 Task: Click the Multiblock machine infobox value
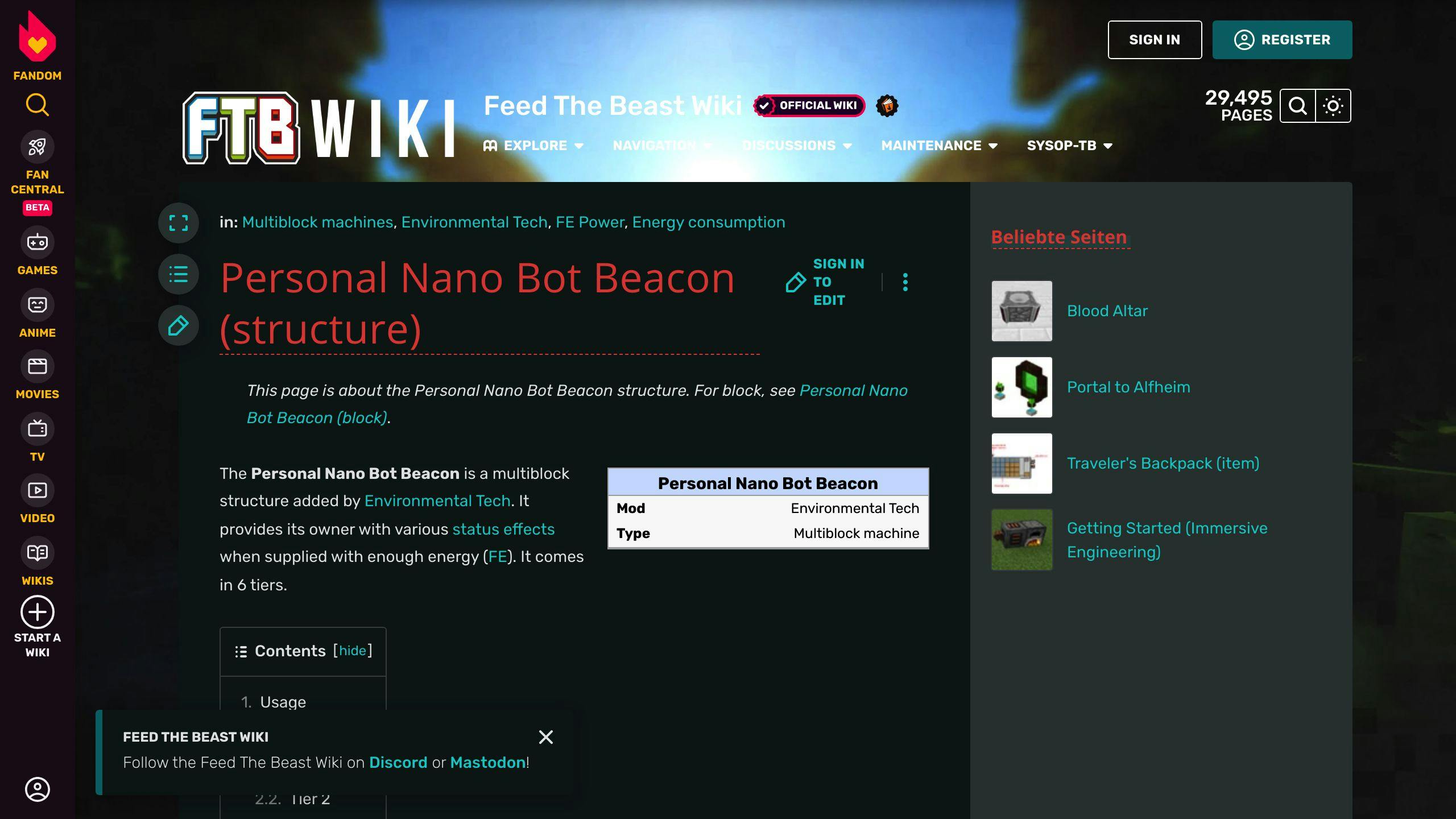coord(857,533)
